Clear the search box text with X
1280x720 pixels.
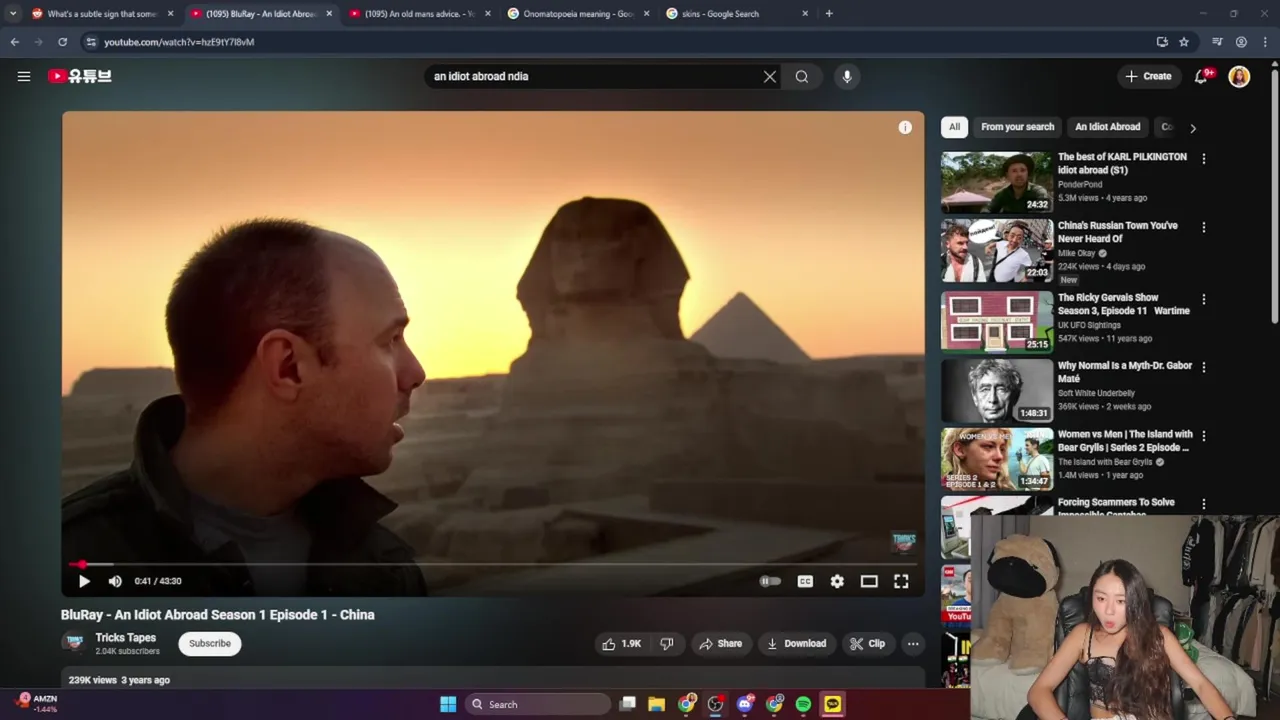coord(770,76)
